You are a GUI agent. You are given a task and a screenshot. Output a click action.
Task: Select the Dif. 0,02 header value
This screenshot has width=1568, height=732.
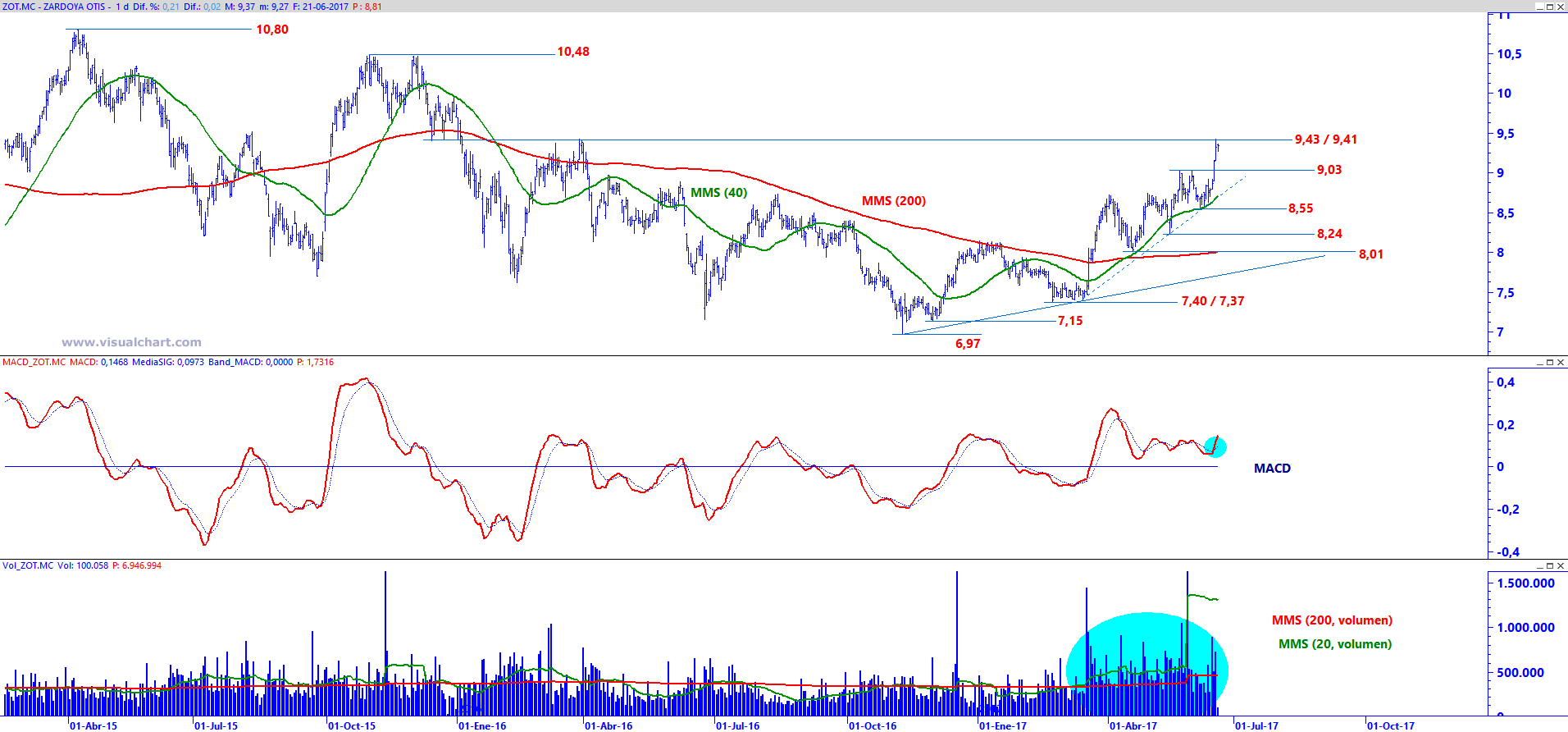203,7
